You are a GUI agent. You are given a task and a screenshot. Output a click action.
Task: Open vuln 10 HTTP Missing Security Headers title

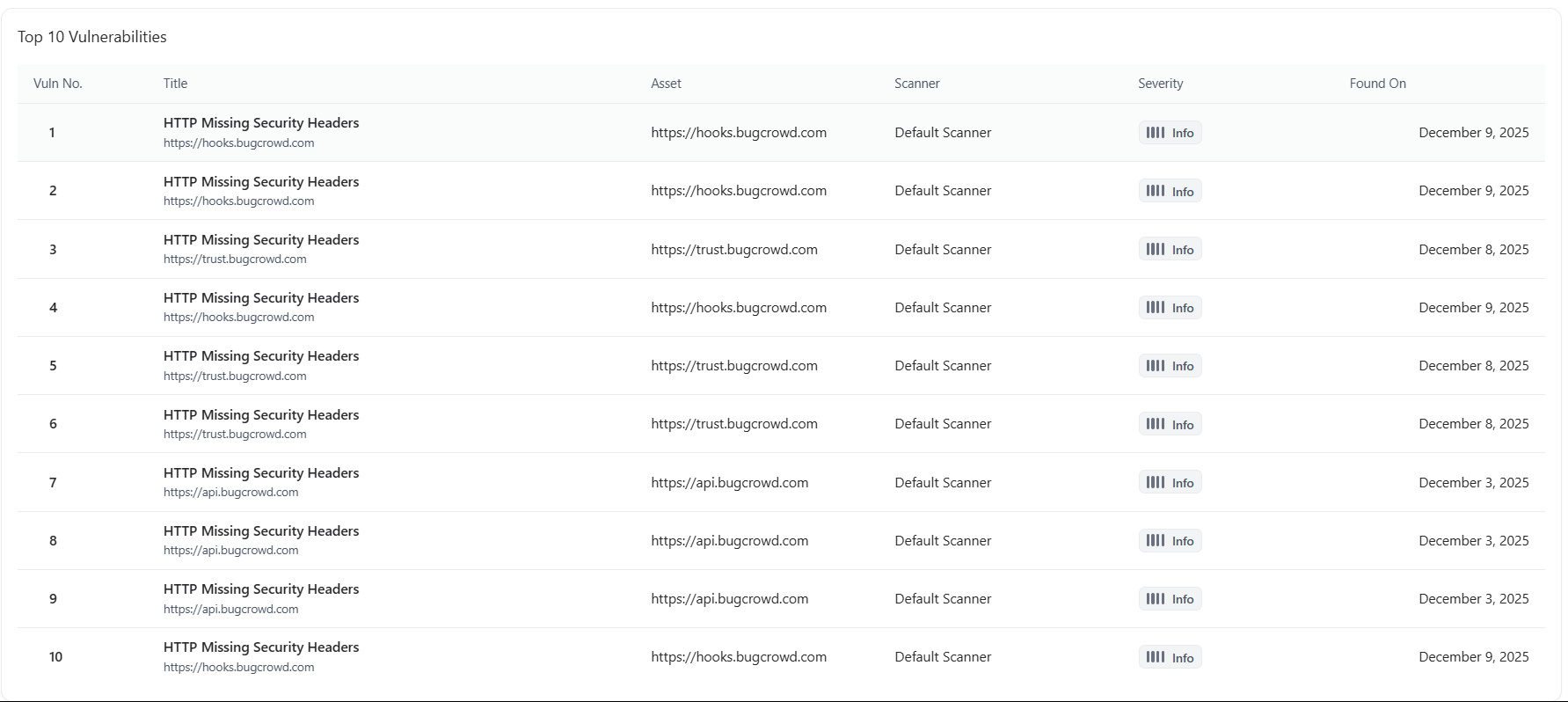click(x=261, y=647)
